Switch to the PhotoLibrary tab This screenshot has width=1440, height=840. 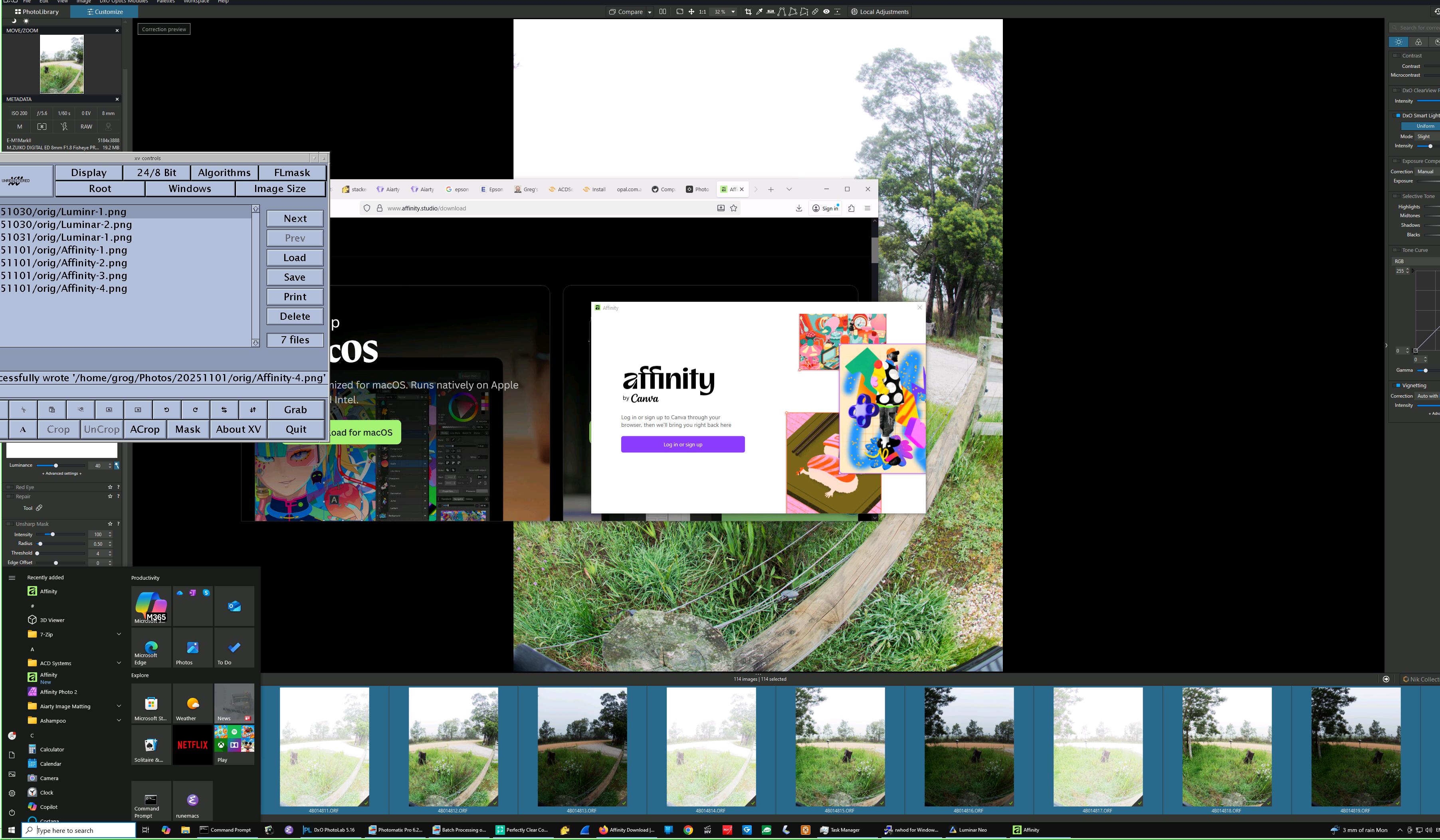click(x=37, y=12)
